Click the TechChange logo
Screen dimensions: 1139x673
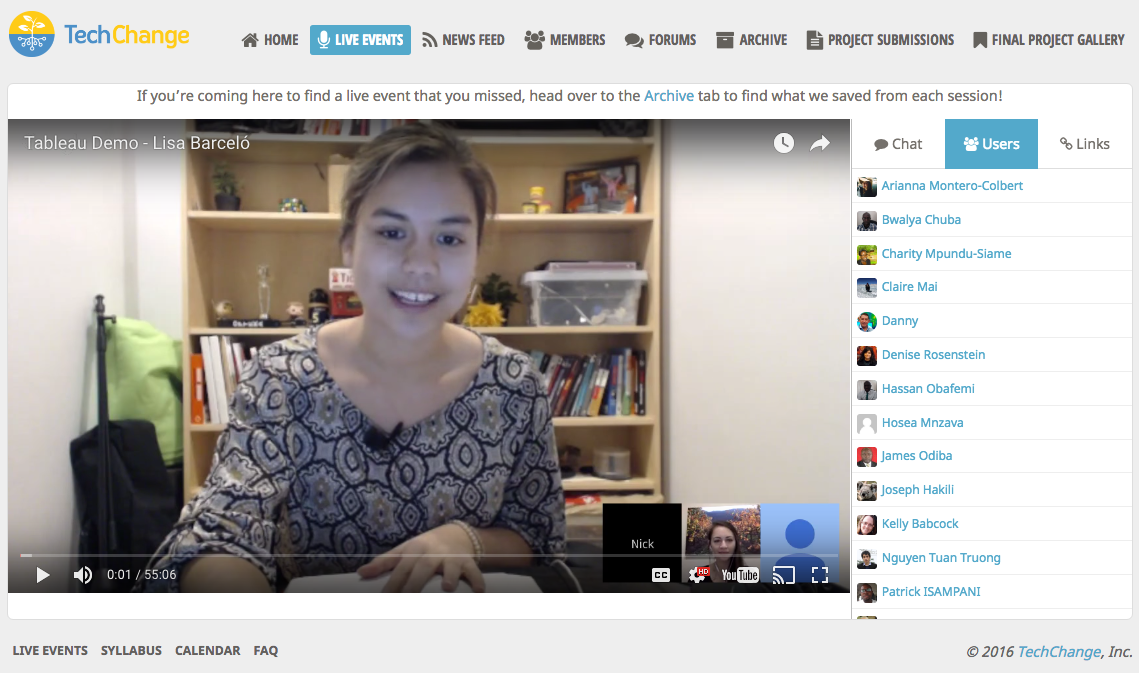point(100,34)
